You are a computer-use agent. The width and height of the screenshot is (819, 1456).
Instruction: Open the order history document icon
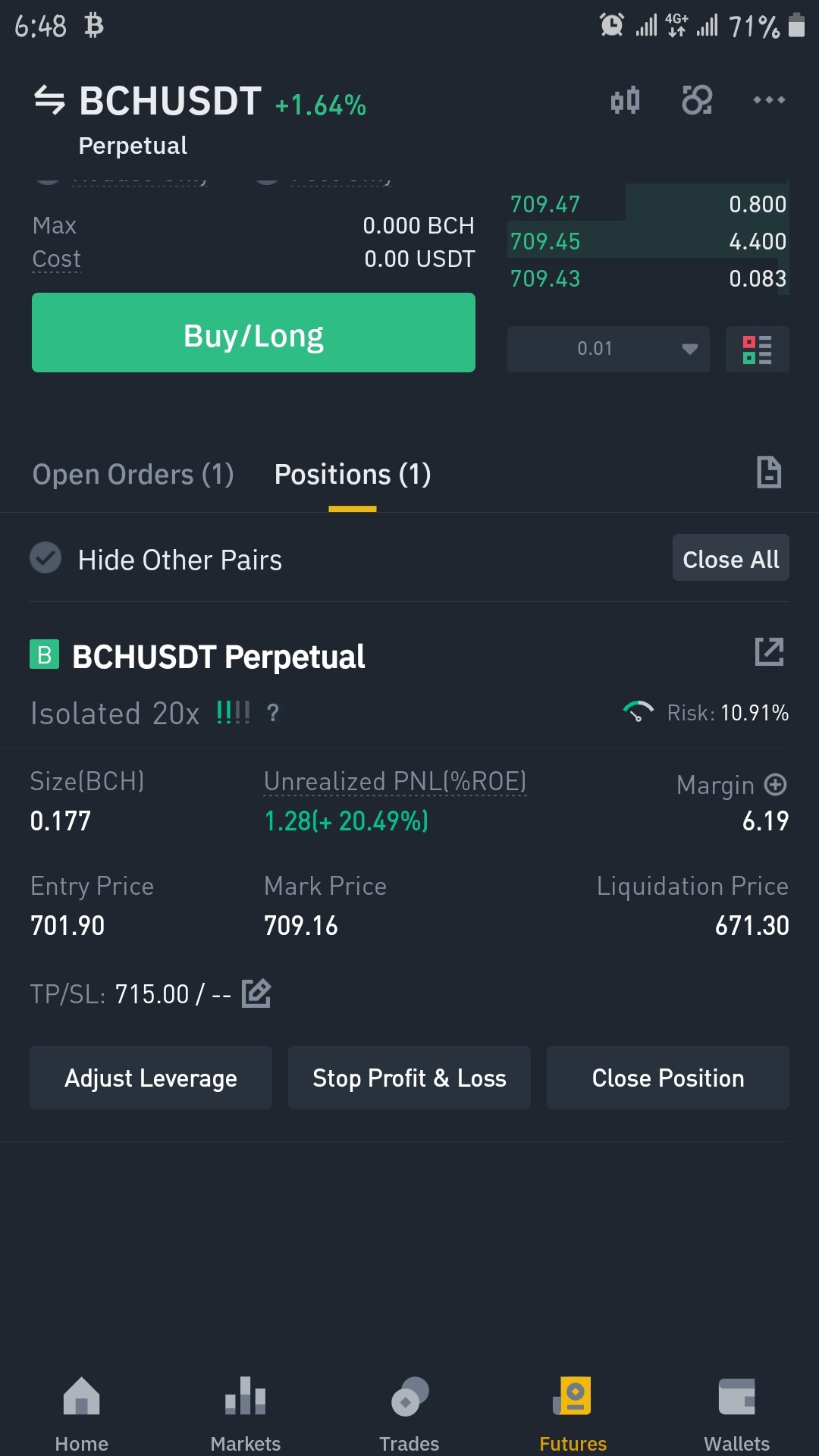click(769, 472)
